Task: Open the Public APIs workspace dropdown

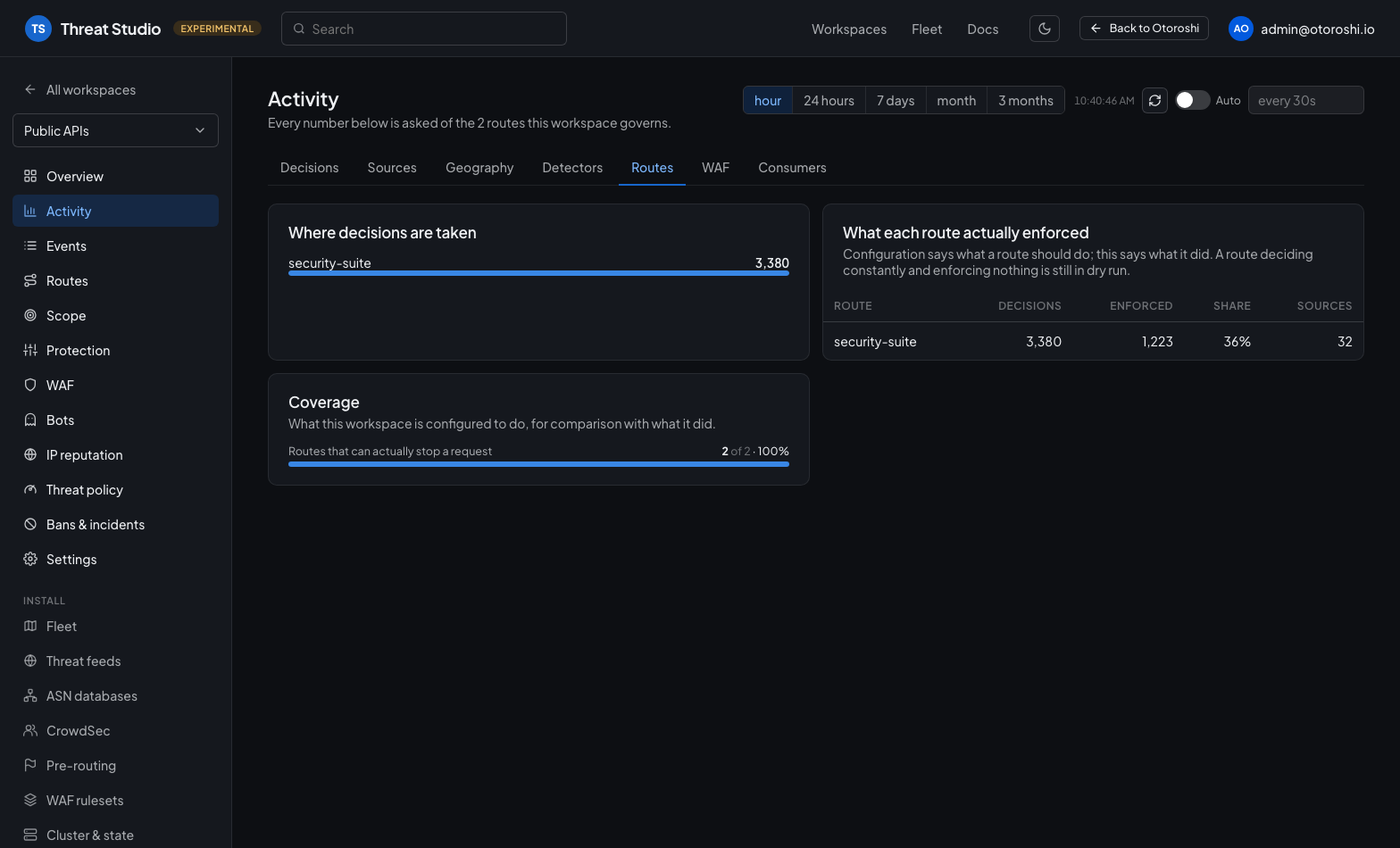Action: coord(115,130)
